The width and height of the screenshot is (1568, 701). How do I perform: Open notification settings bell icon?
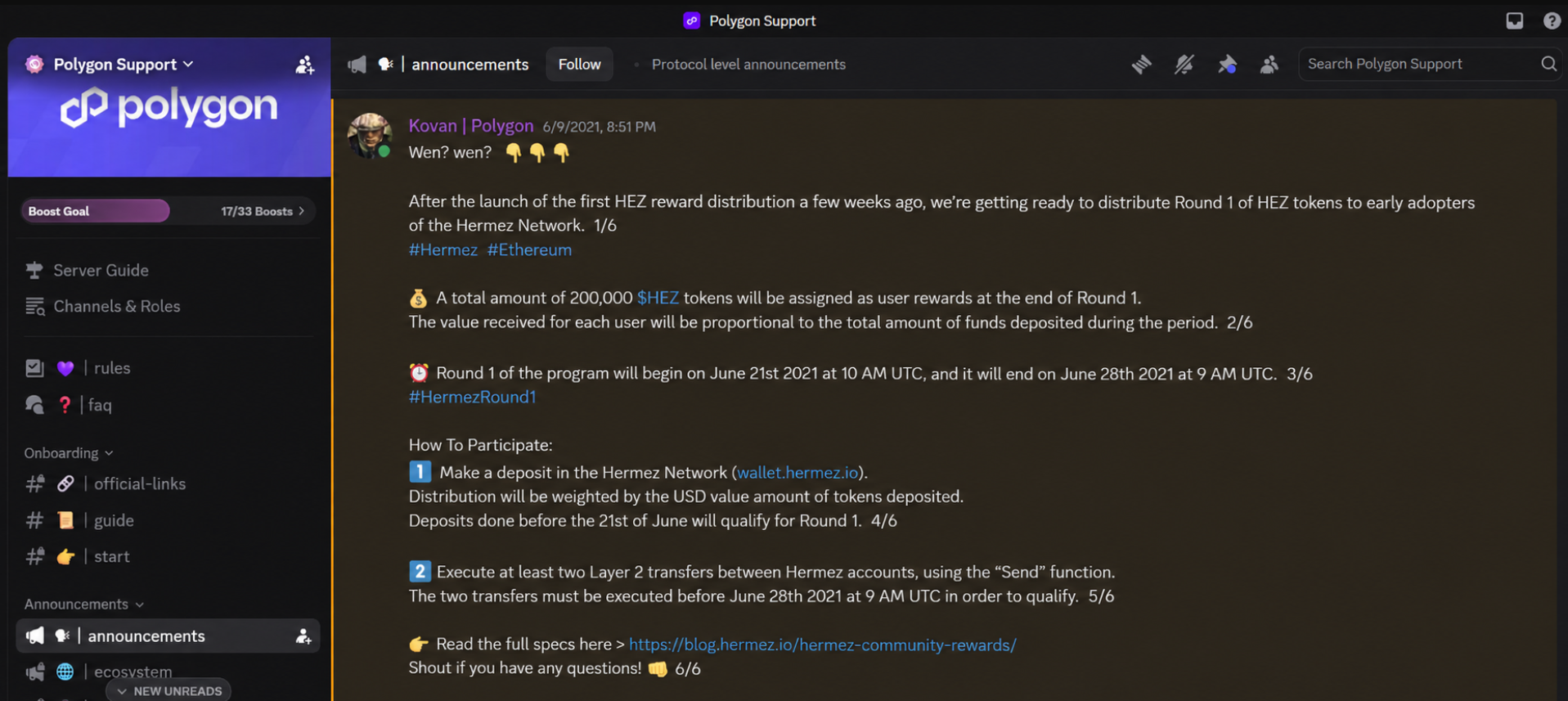pyautogui.click(x=1184, y=64)
